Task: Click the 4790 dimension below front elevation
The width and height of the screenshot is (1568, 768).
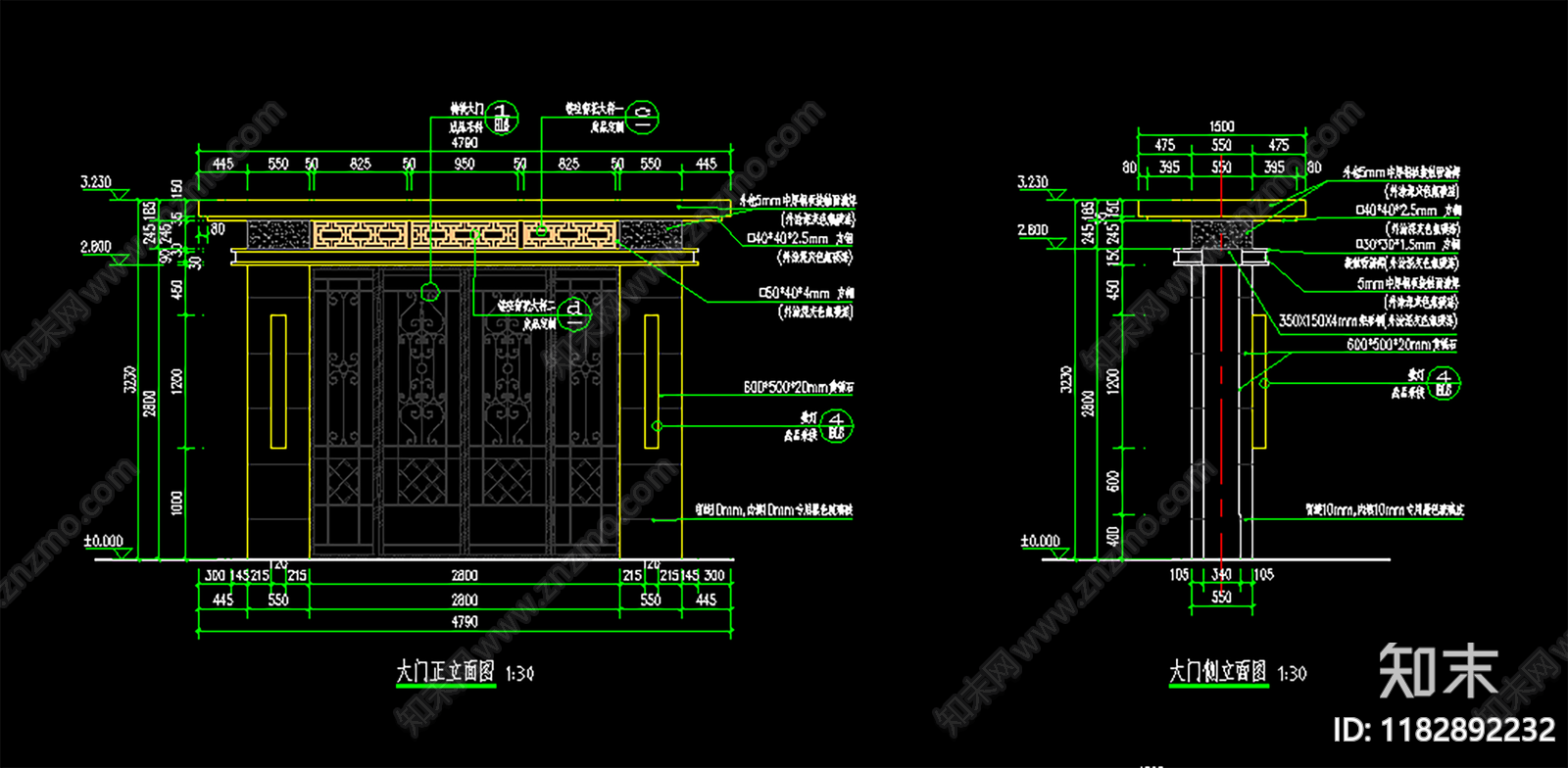Action: click(x=465, y=622)
